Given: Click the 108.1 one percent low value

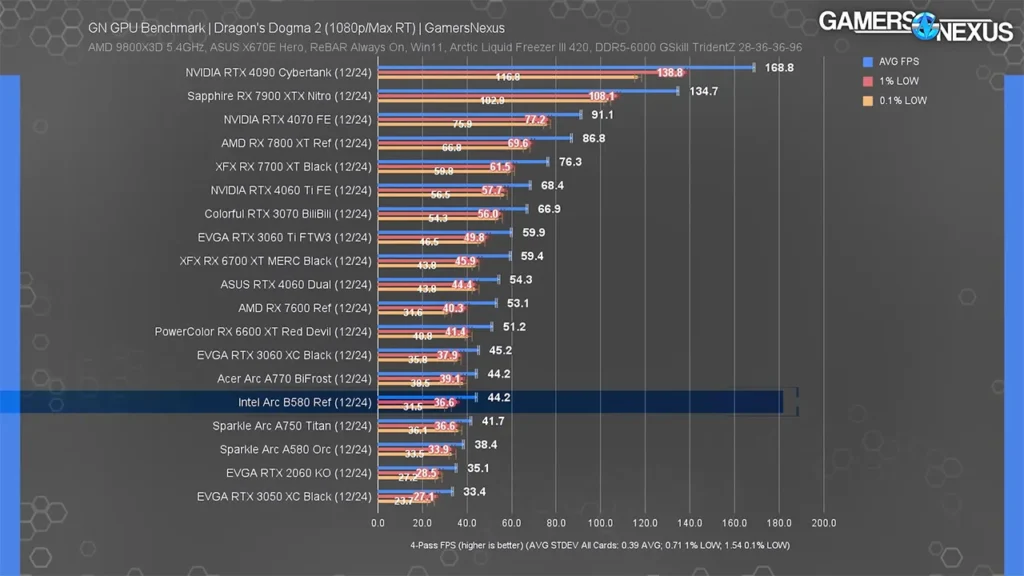Looking at the screenshot, I should [x=601, y=96].
